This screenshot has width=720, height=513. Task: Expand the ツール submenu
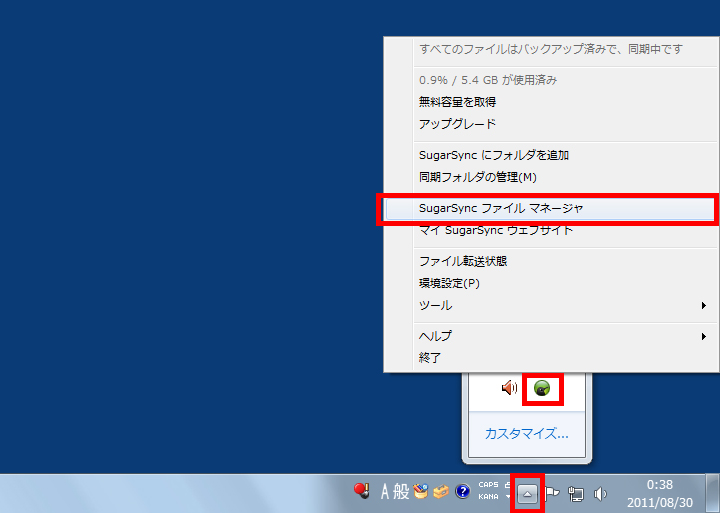[x=551, y=305]
